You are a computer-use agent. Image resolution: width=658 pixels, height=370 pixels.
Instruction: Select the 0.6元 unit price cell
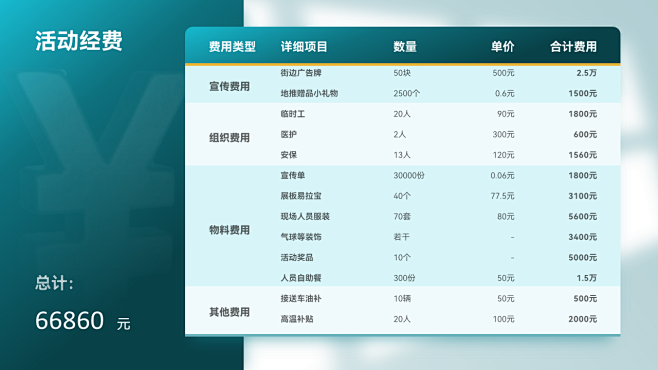click(504, 94)
